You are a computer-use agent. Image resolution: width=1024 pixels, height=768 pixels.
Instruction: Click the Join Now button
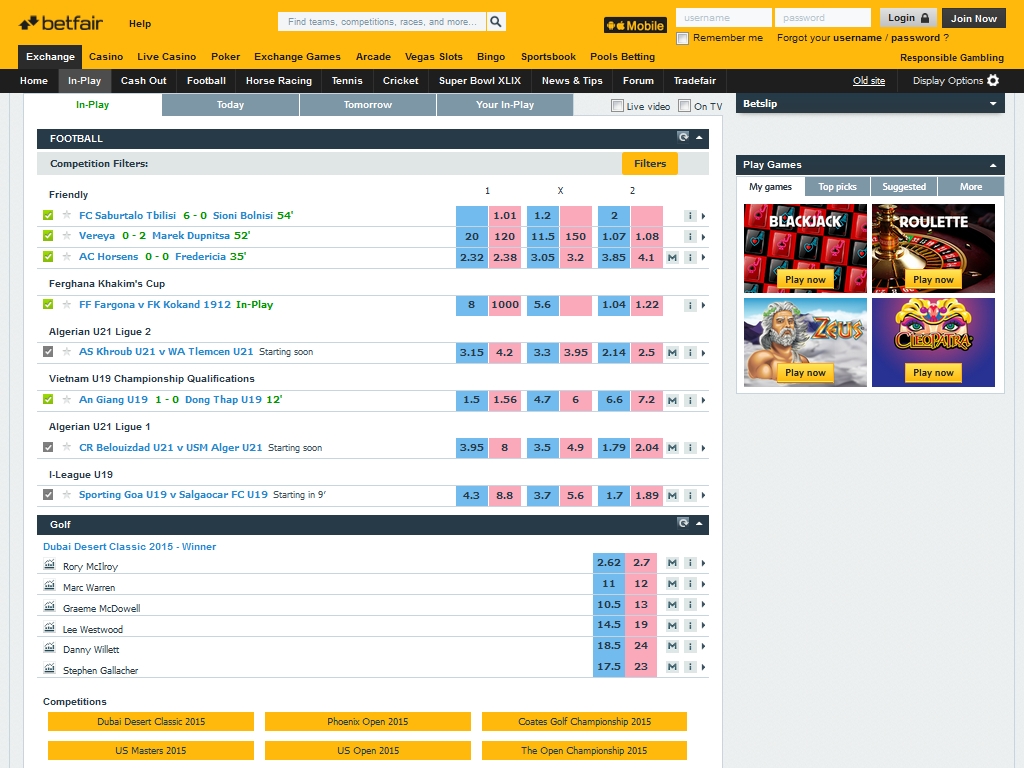(x=973, y=18)
